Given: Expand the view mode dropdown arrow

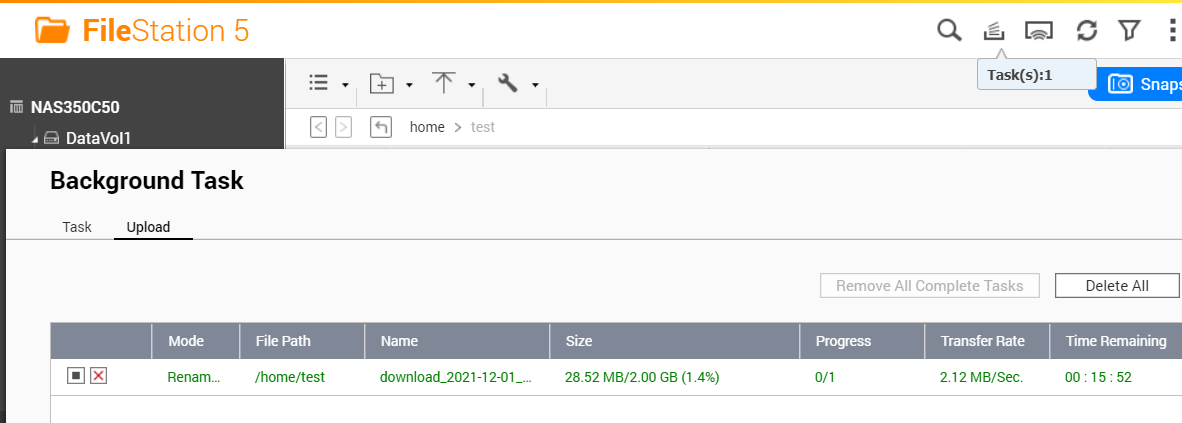Looking at the screenshot, I should click(x=345, y=85).
